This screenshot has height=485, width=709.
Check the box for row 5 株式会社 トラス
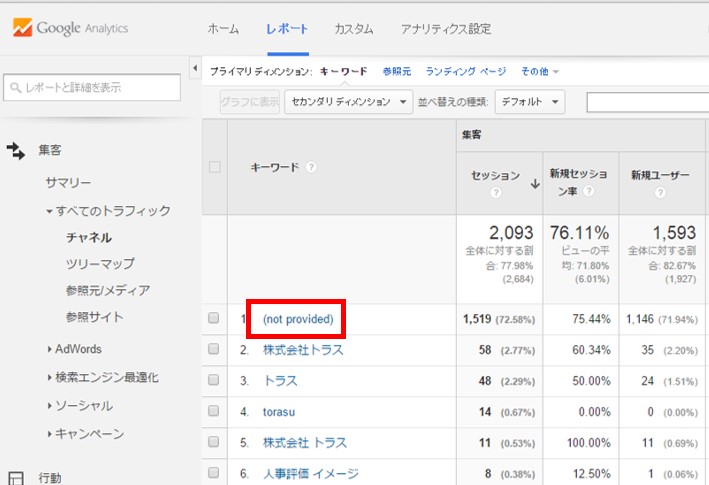[213, 442]
